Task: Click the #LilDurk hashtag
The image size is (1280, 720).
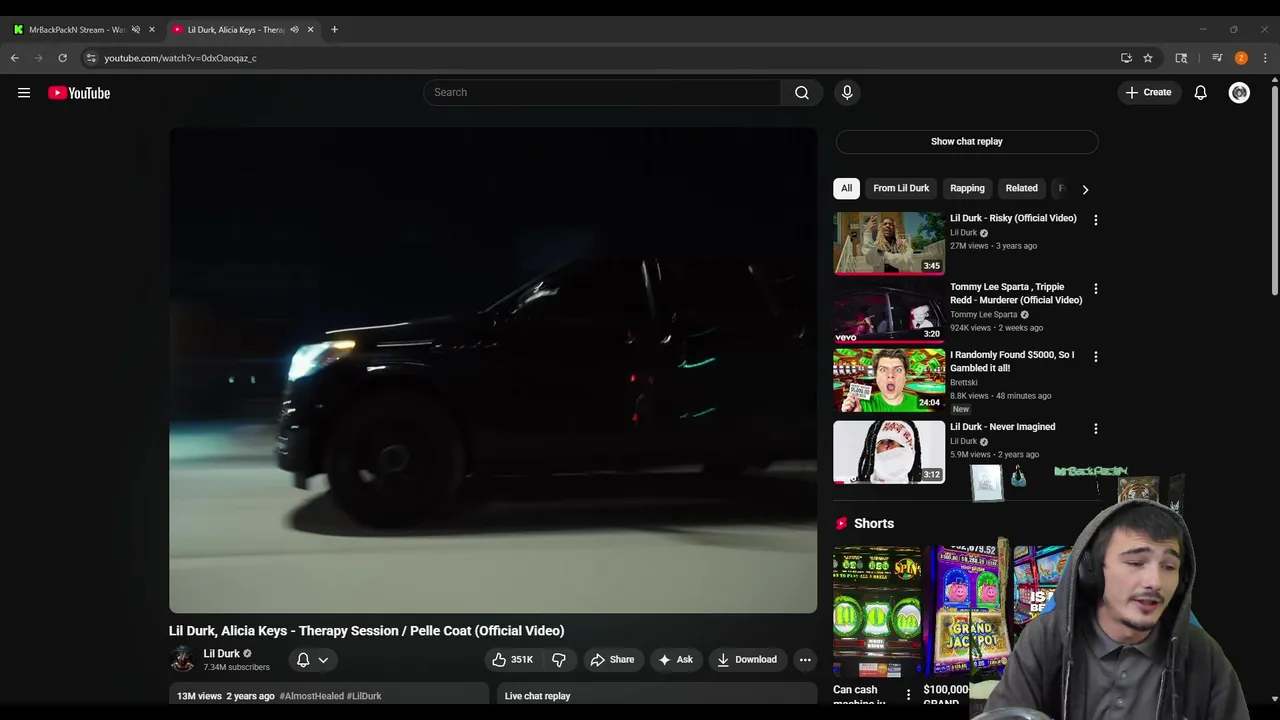Action: pos(364,696)
